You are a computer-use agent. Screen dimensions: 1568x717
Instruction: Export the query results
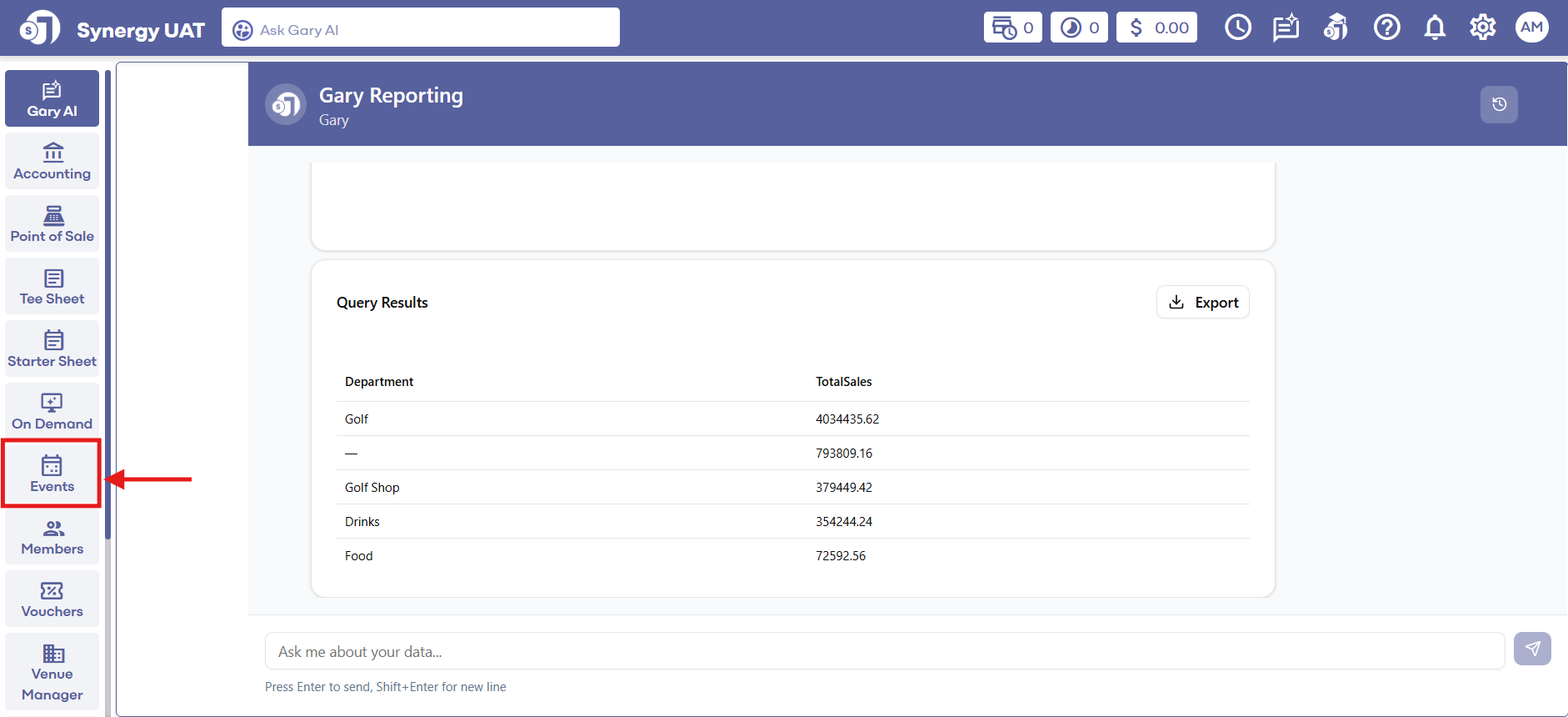pyautogui.click(x=1202, y=303)
